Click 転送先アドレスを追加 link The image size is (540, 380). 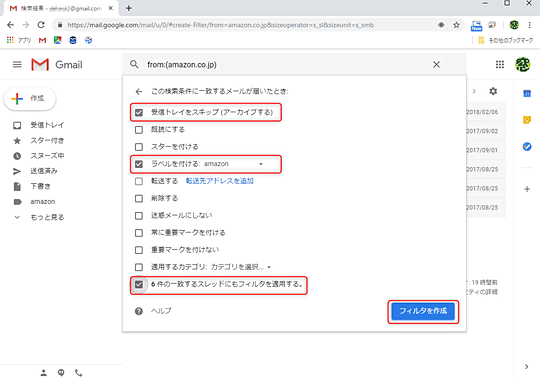[x=220, y=181]
